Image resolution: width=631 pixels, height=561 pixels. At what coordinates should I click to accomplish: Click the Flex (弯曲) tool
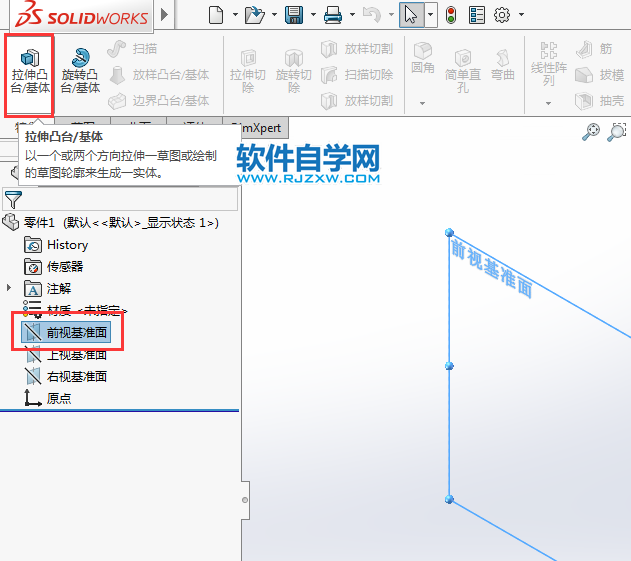[x=503, y=65]
